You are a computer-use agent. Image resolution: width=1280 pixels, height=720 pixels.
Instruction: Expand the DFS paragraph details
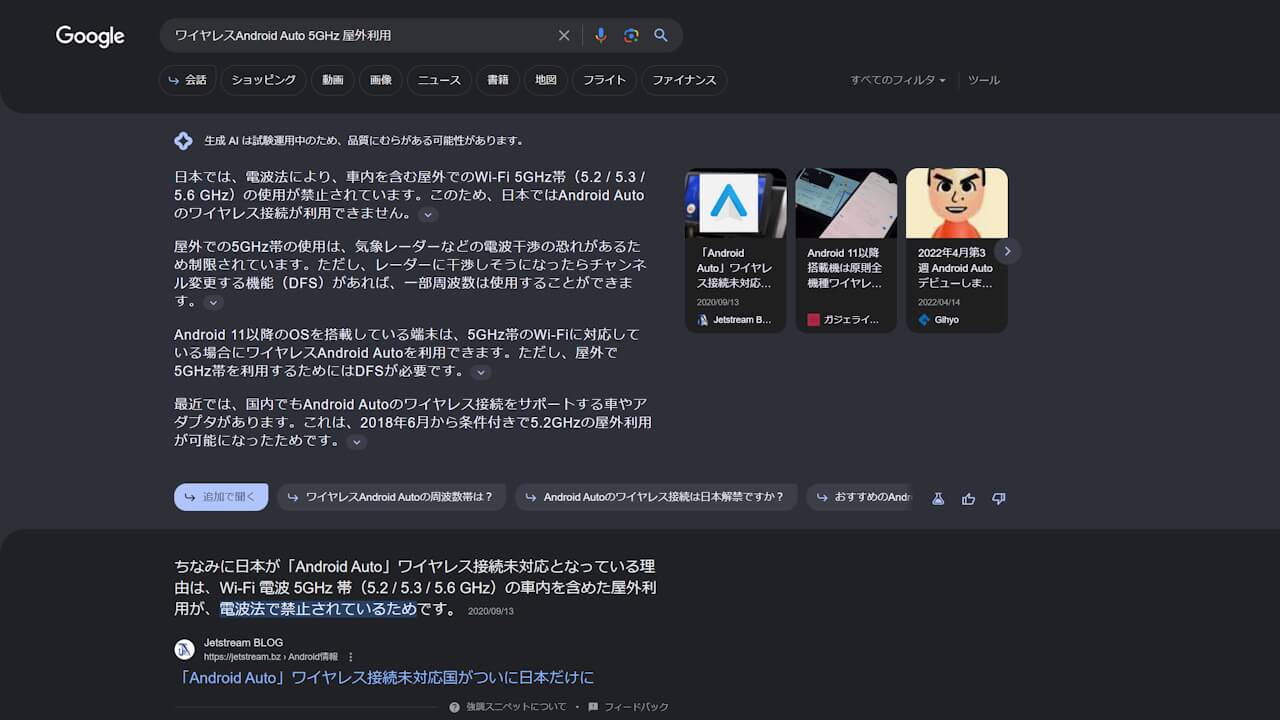(x=213, y=302)
